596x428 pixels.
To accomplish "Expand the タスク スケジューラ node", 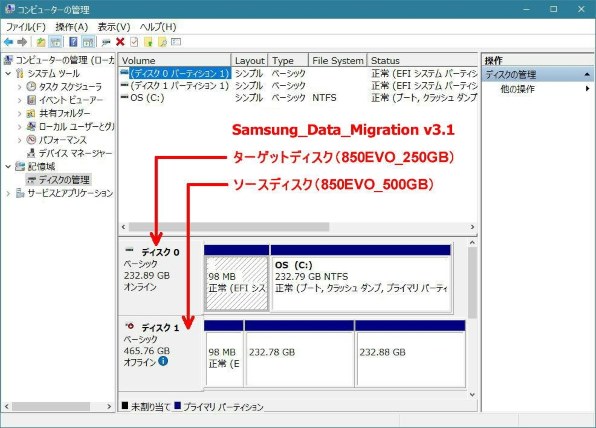I will (x=19, y=87).
